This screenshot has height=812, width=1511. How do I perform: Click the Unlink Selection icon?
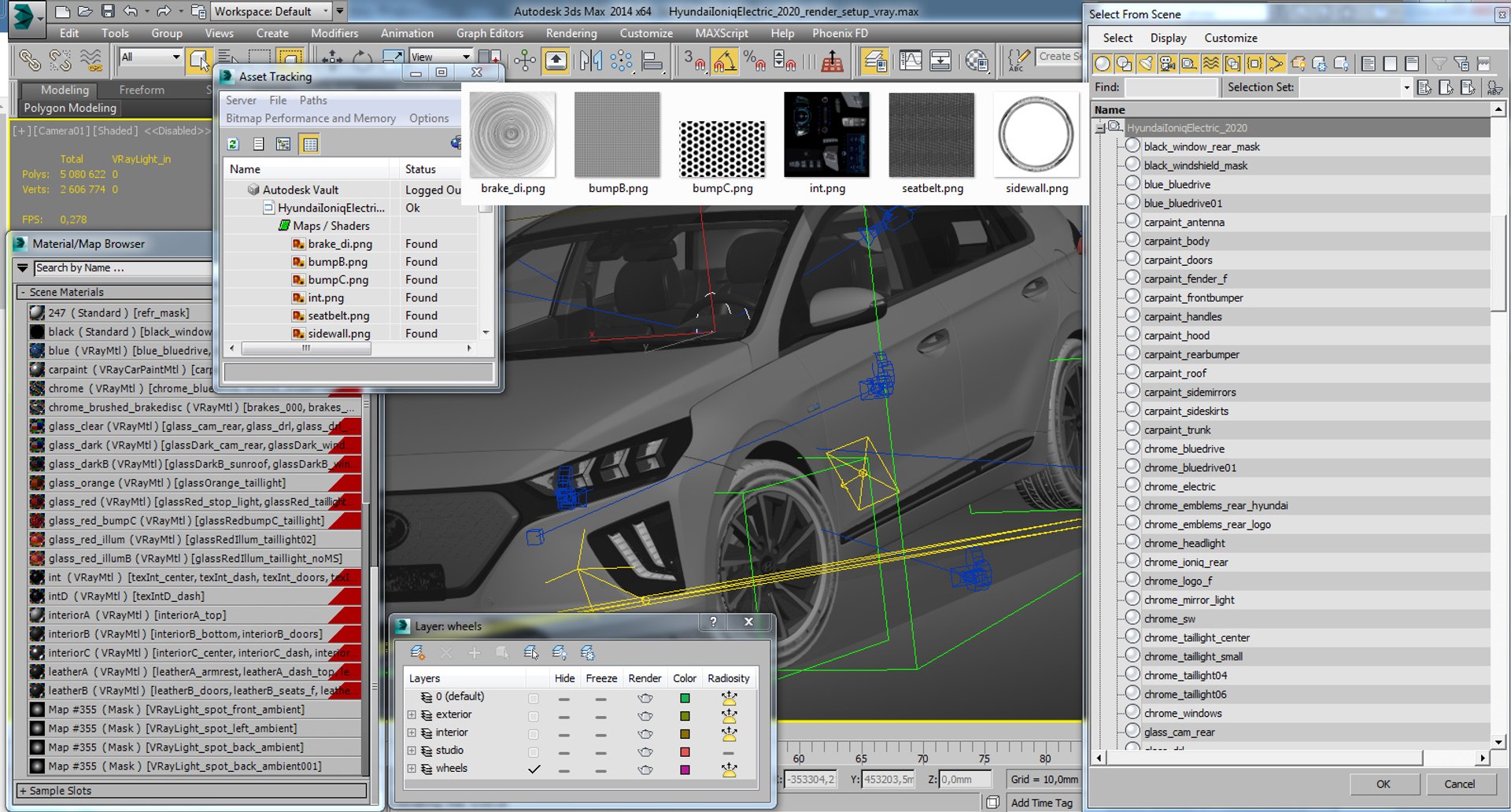[x=61, y=61]
